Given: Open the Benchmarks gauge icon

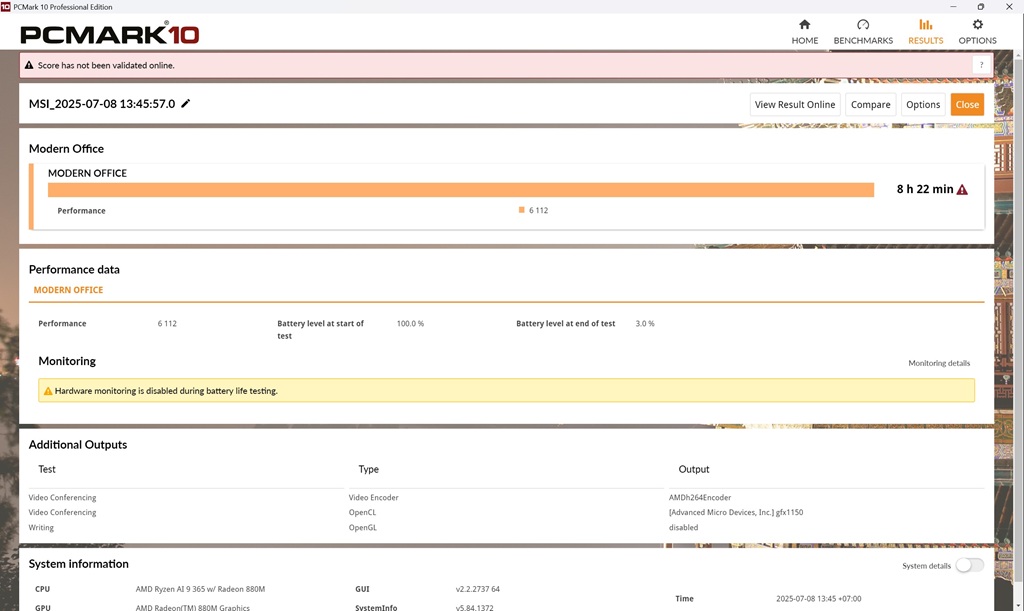Looking at the screenshot, I should click(863, 25).
